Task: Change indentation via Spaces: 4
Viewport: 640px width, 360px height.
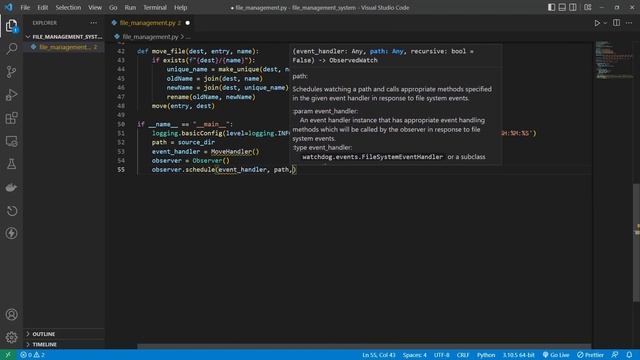Action: (x=414, y=355)
